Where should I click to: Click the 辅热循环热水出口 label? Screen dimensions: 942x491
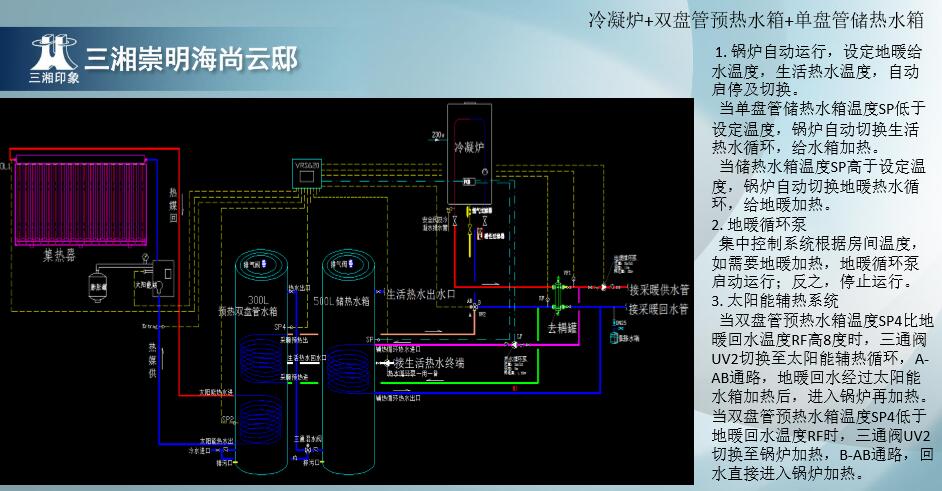[x=398, y=398]
